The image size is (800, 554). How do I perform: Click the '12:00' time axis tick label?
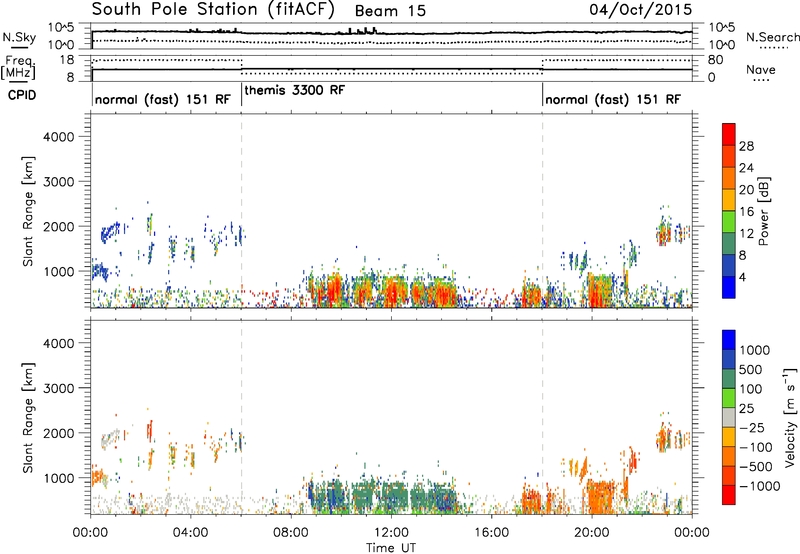click(x=391, y=533)
